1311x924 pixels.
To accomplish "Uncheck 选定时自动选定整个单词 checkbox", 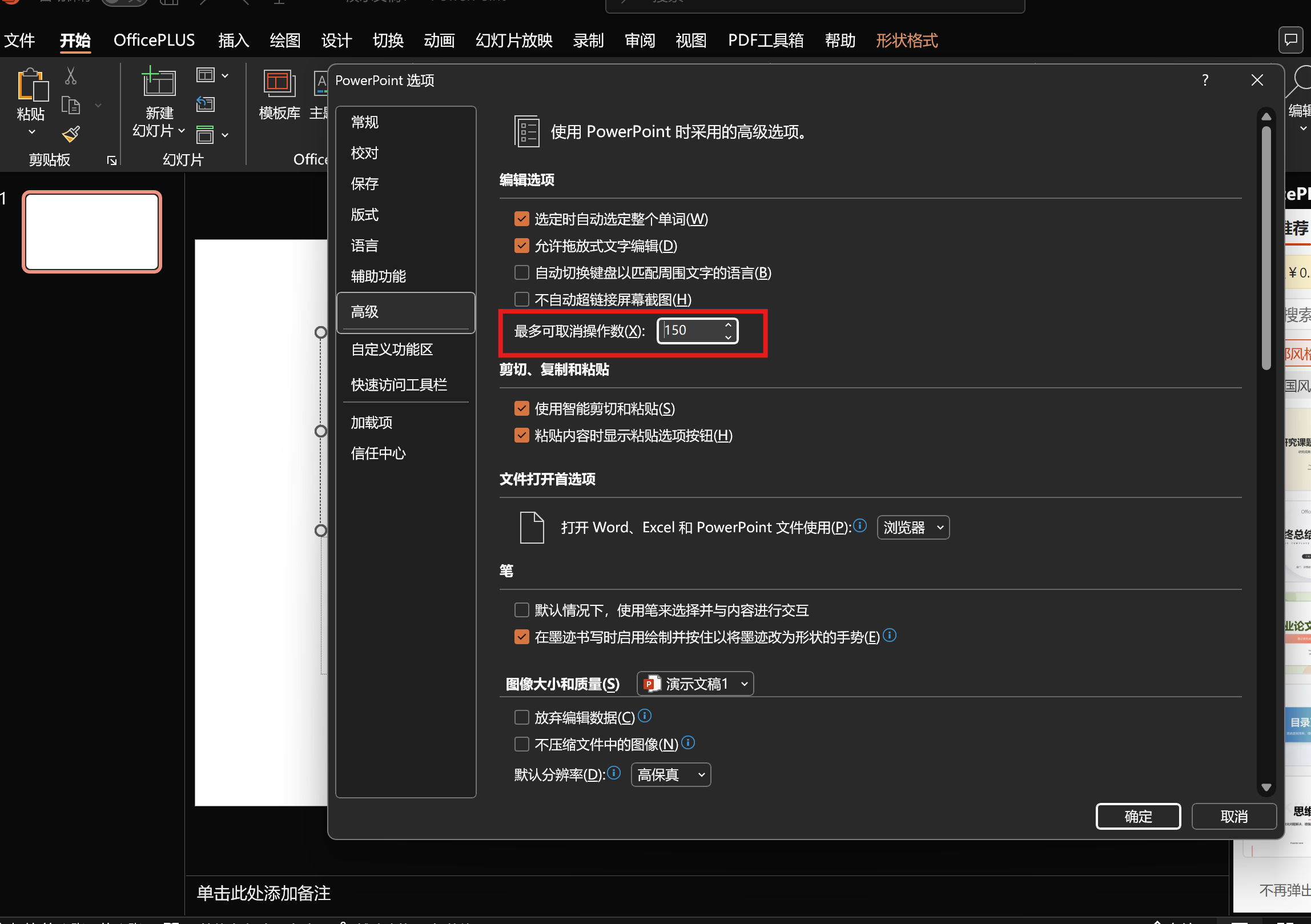I will [521, 219].
